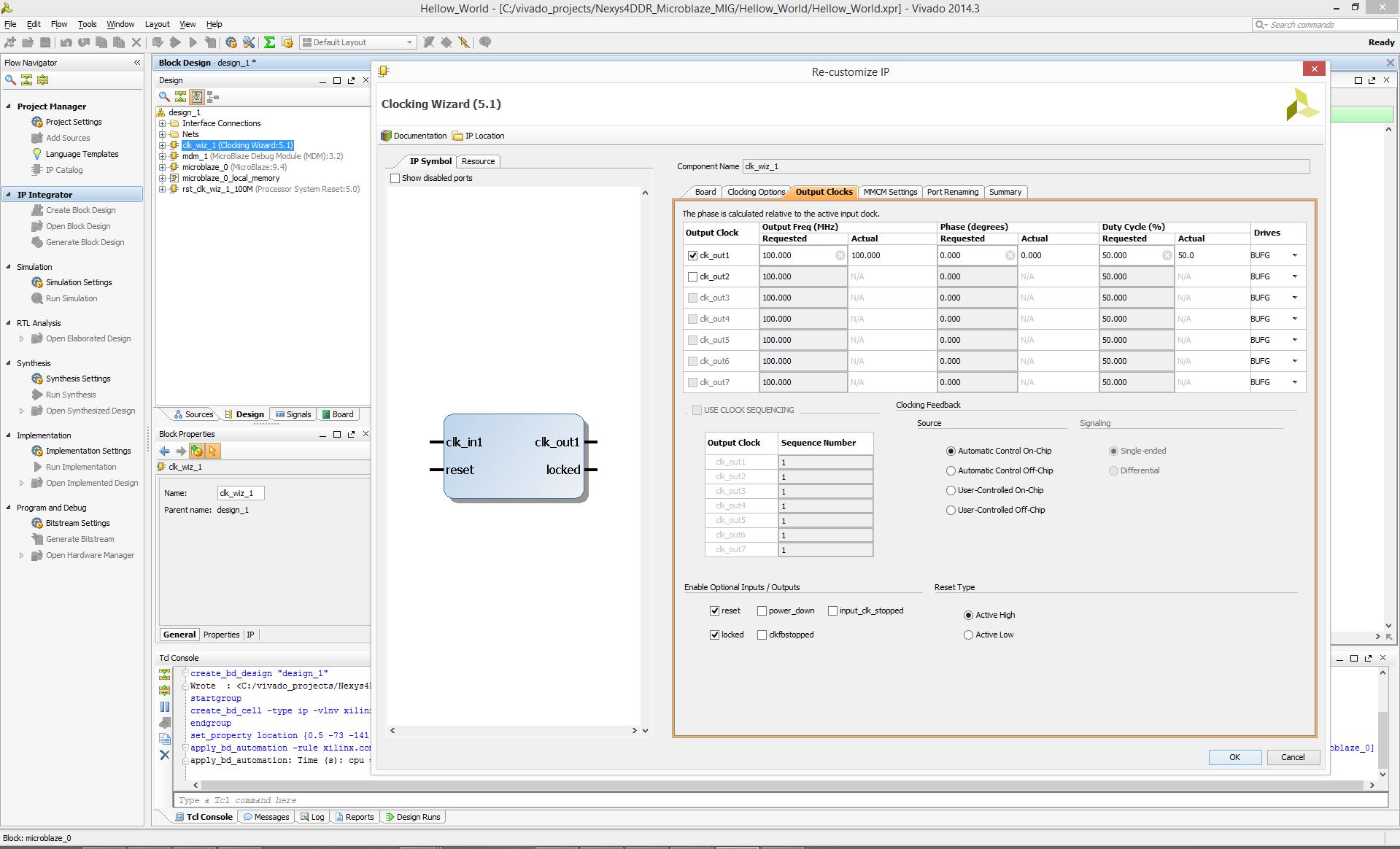Viewport: 1400px width, 849px height.
Task: Select the Active Low reset type
Action: pyautogui.click(x=968, y=635)
